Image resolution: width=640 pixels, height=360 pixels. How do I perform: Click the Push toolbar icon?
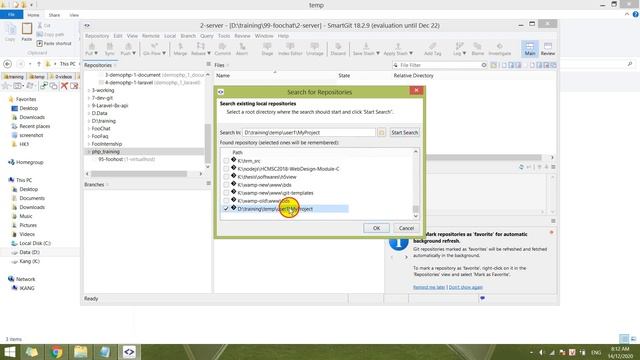(128, 49)
